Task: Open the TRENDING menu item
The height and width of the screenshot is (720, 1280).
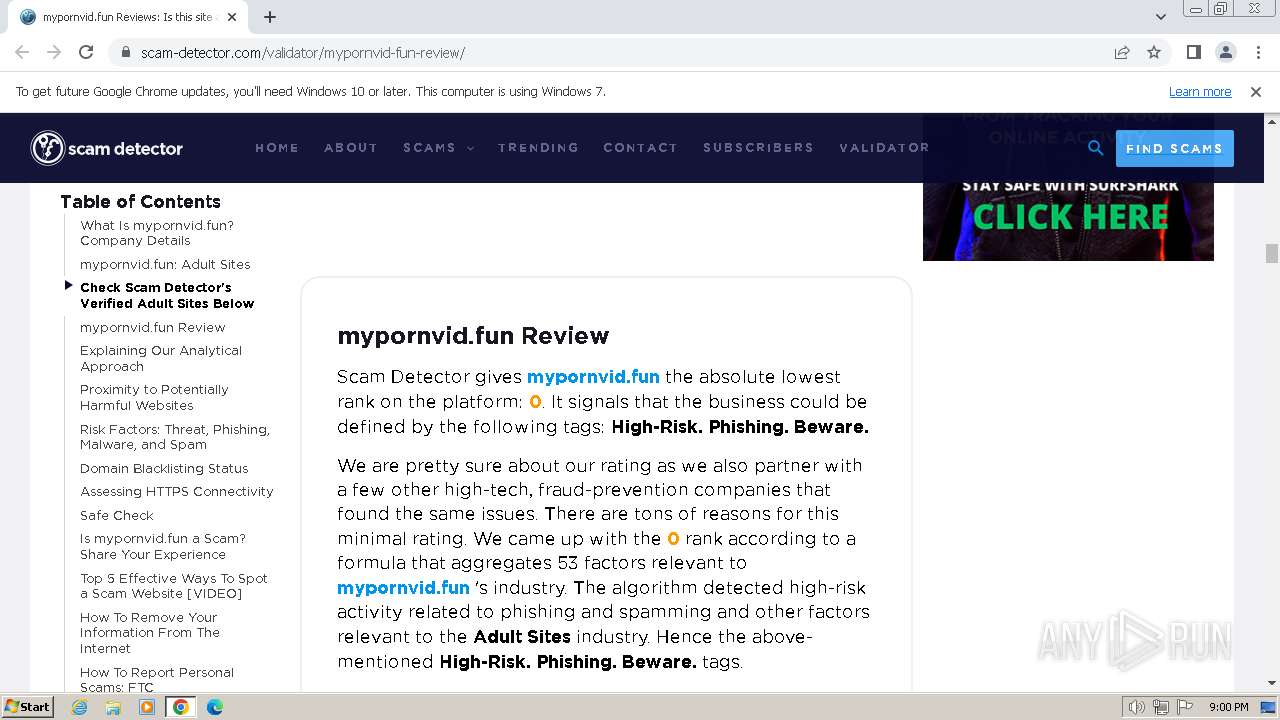Action: click(x=538, y=148)
